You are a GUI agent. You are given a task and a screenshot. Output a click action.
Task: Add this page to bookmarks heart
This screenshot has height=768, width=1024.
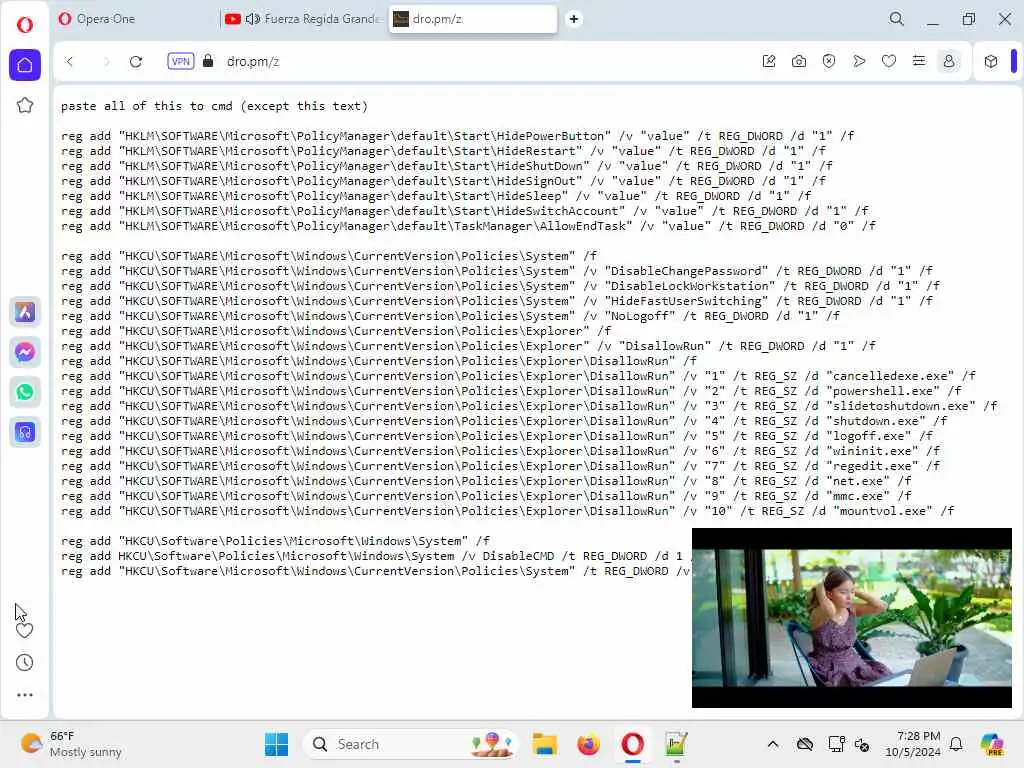tap(889, 61)
